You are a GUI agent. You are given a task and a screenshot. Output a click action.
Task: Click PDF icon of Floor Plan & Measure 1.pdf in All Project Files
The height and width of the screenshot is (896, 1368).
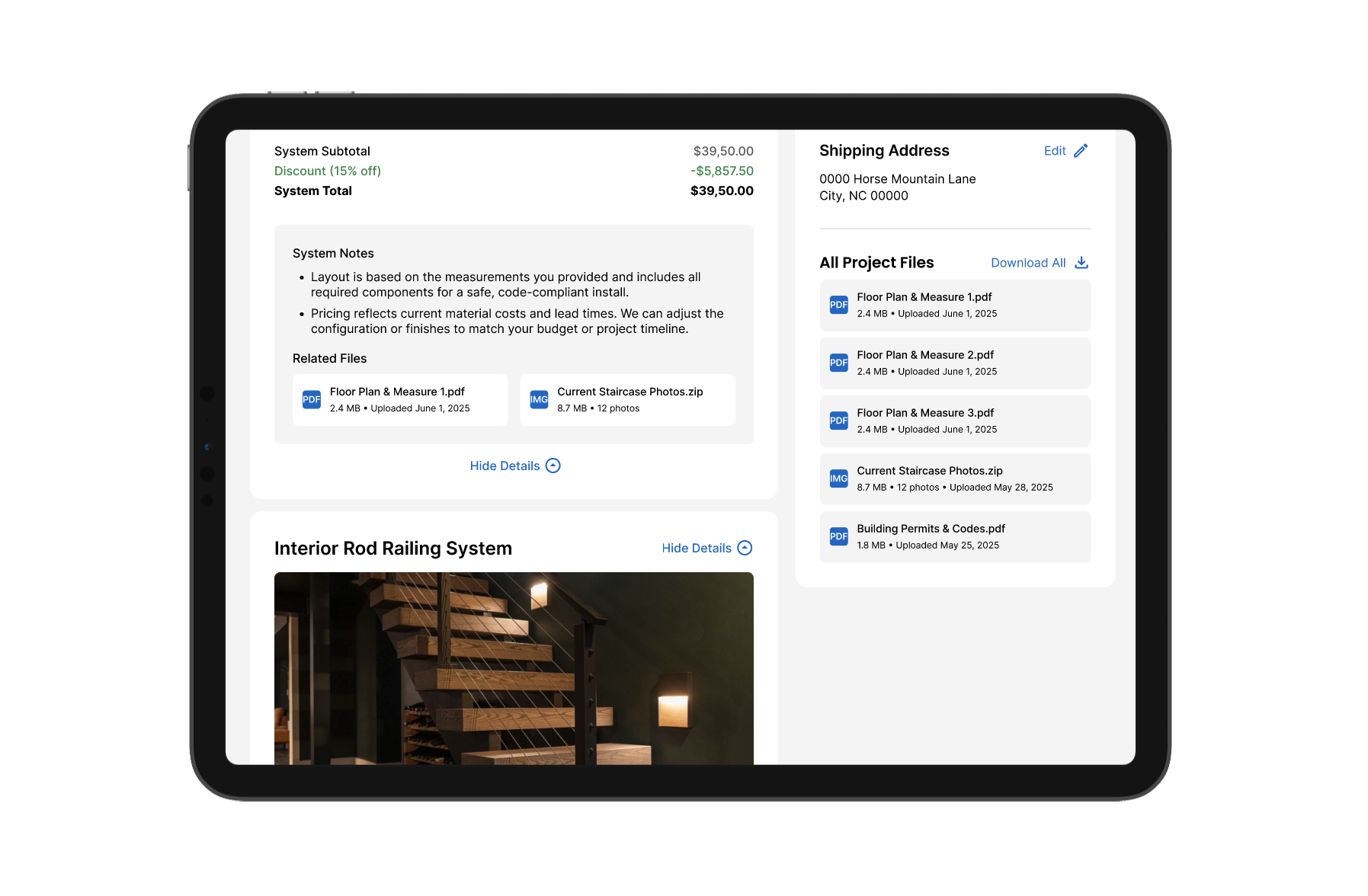(838, 305)
